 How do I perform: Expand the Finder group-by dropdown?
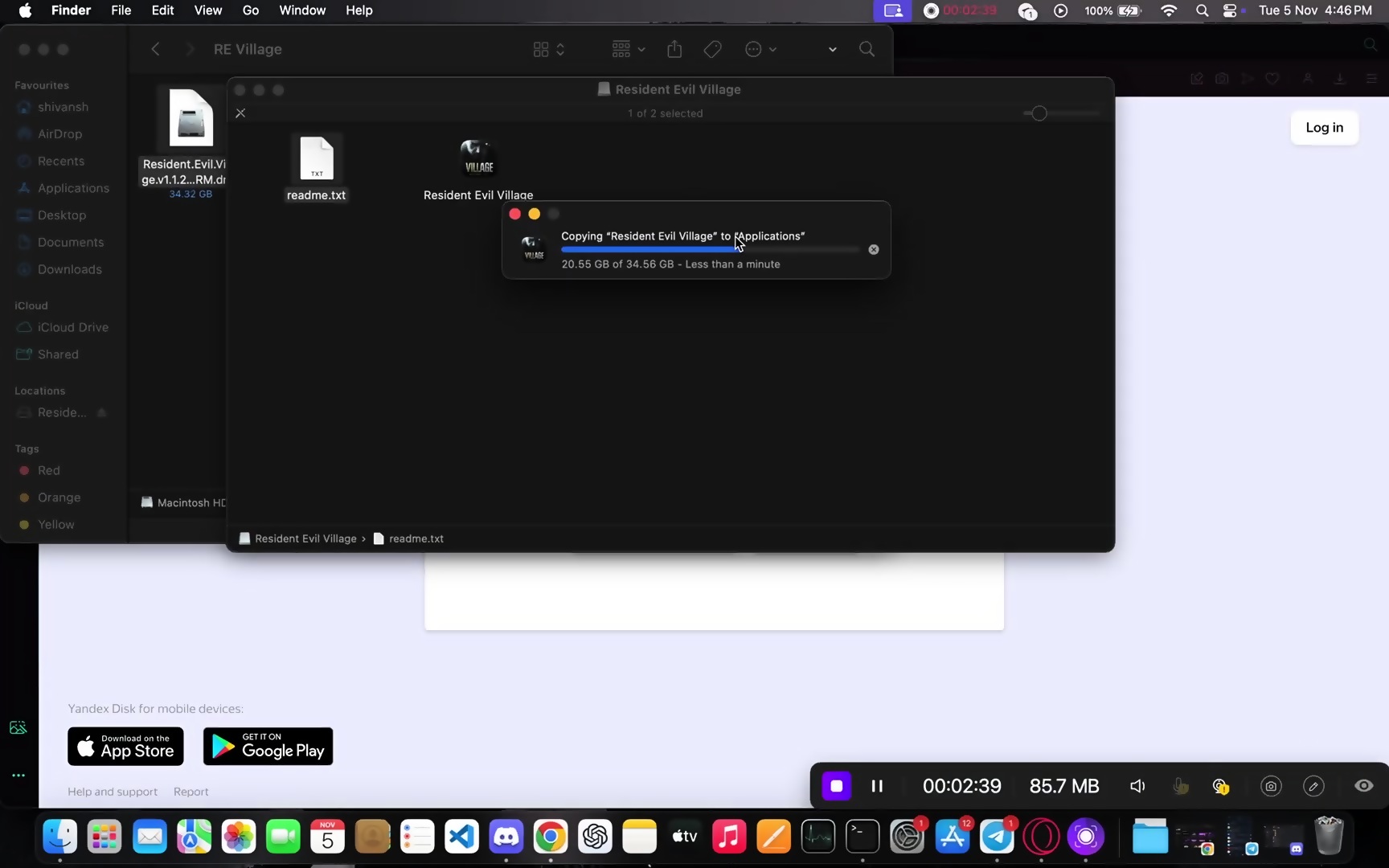[x=628, y=50]
